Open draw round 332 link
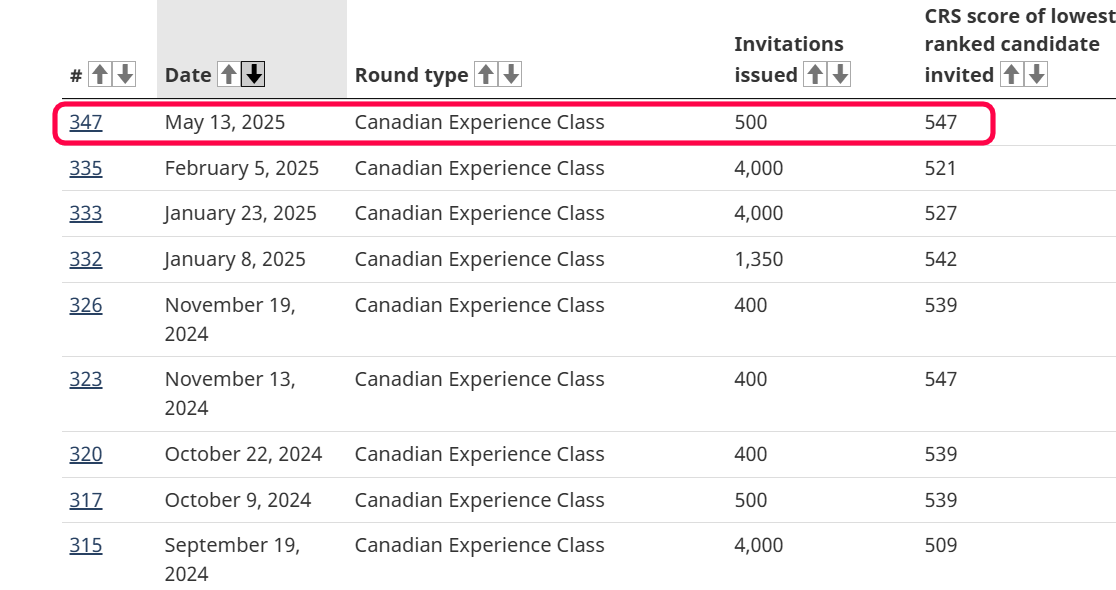 [85, 259]
